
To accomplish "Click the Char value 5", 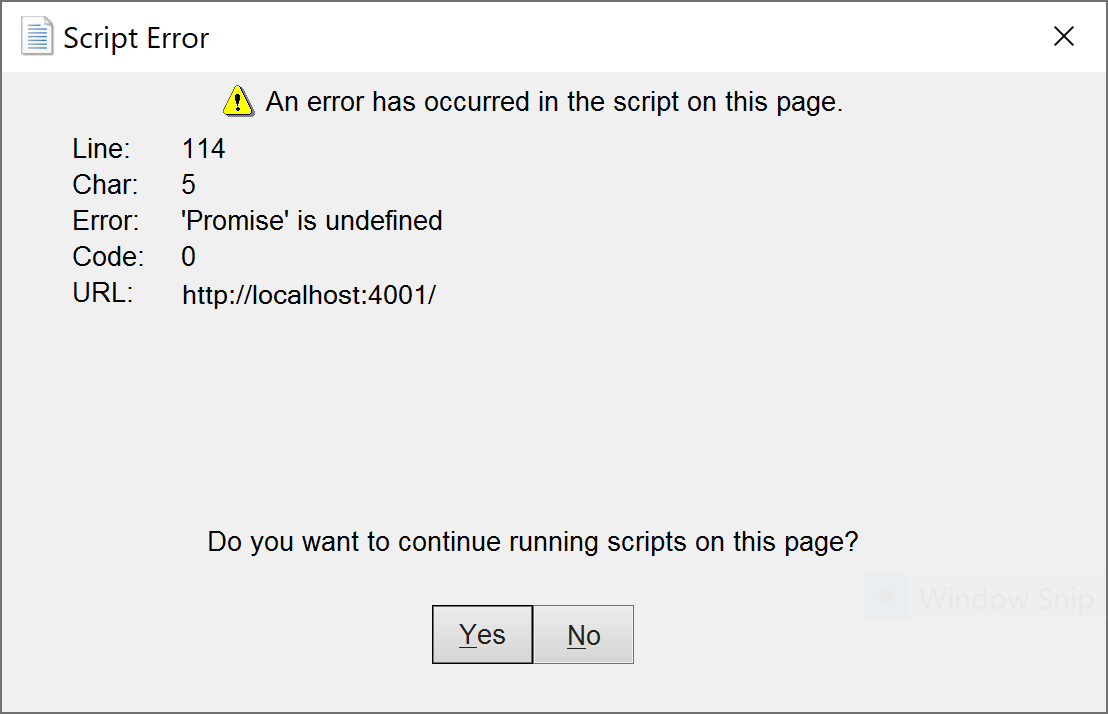I will 188,184.
